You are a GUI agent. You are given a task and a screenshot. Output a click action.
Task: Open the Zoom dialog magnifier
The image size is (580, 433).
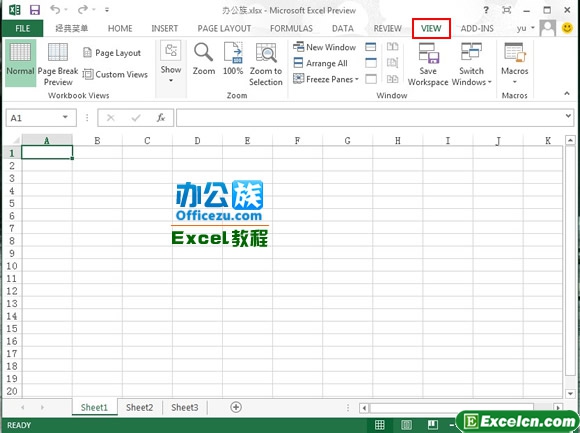(203, 59)
